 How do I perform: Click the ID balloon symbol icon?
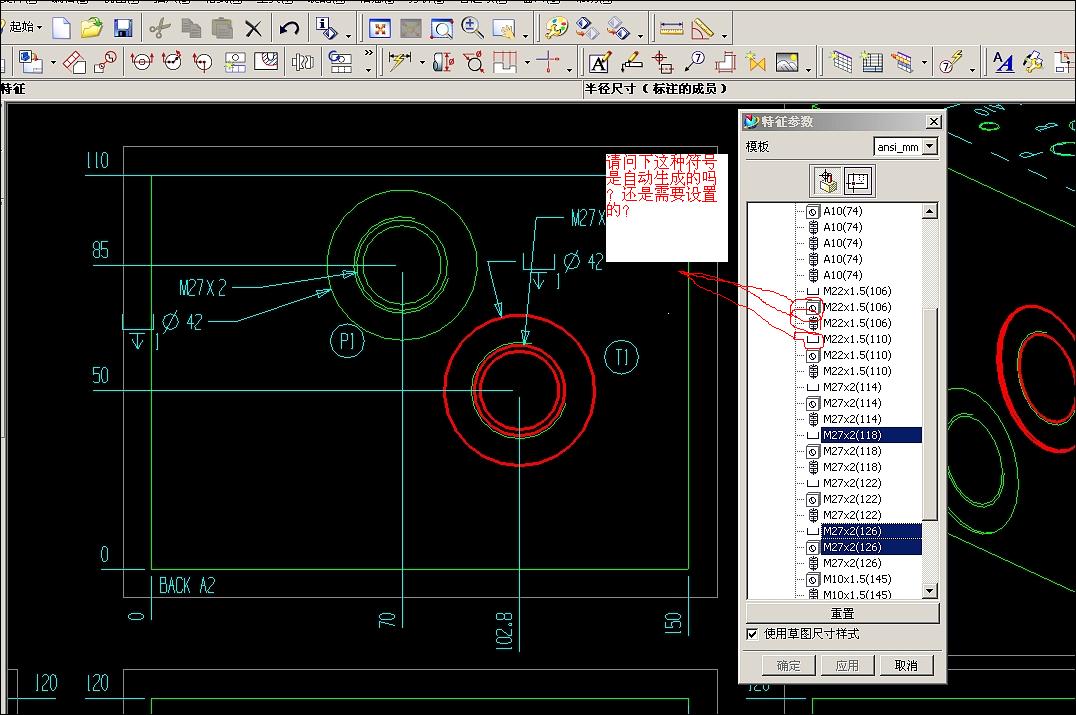click(694, 63)
